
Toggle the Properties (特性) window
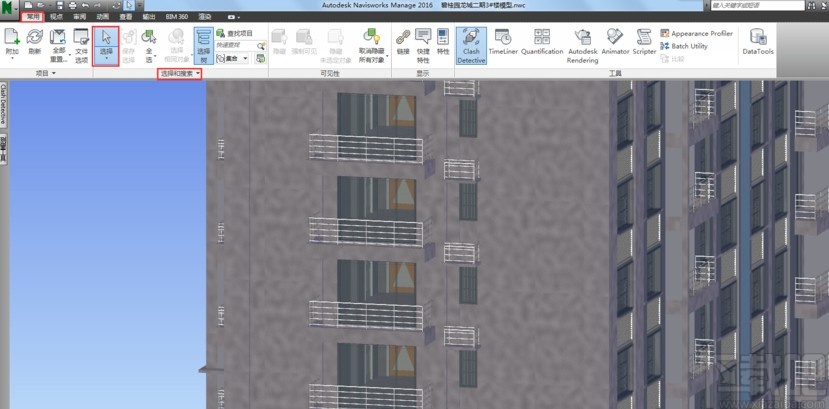[443, 44]
